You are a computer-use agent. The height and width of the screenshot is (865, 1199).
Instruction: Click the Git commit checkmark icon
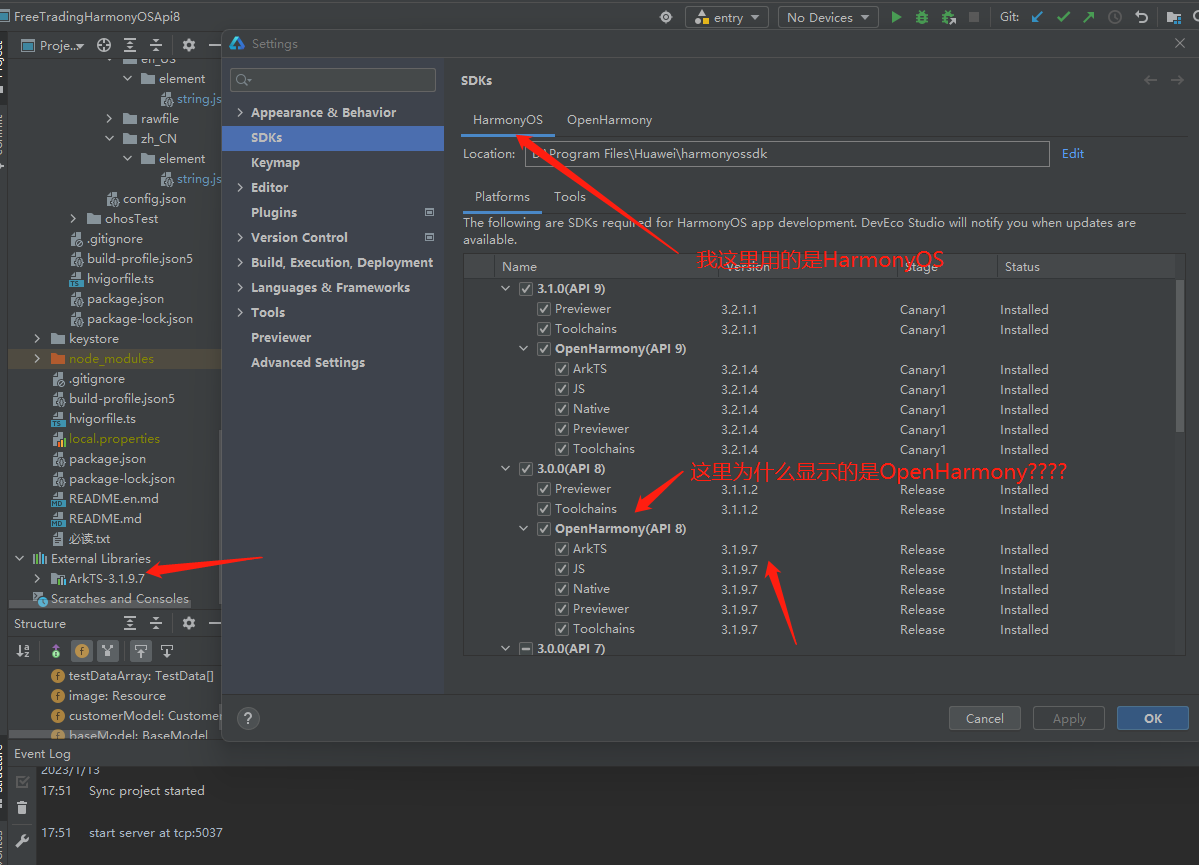pyautogui.click(x=1064, y=17)
